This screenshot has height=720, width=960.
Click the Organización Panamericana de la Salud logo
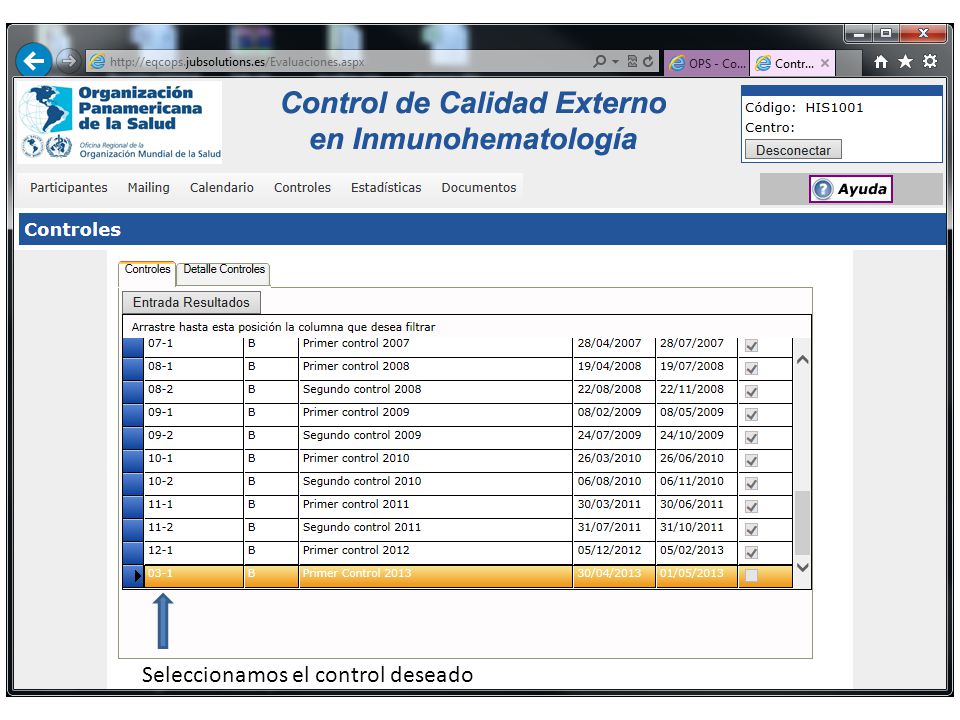(x=120, y=122)
